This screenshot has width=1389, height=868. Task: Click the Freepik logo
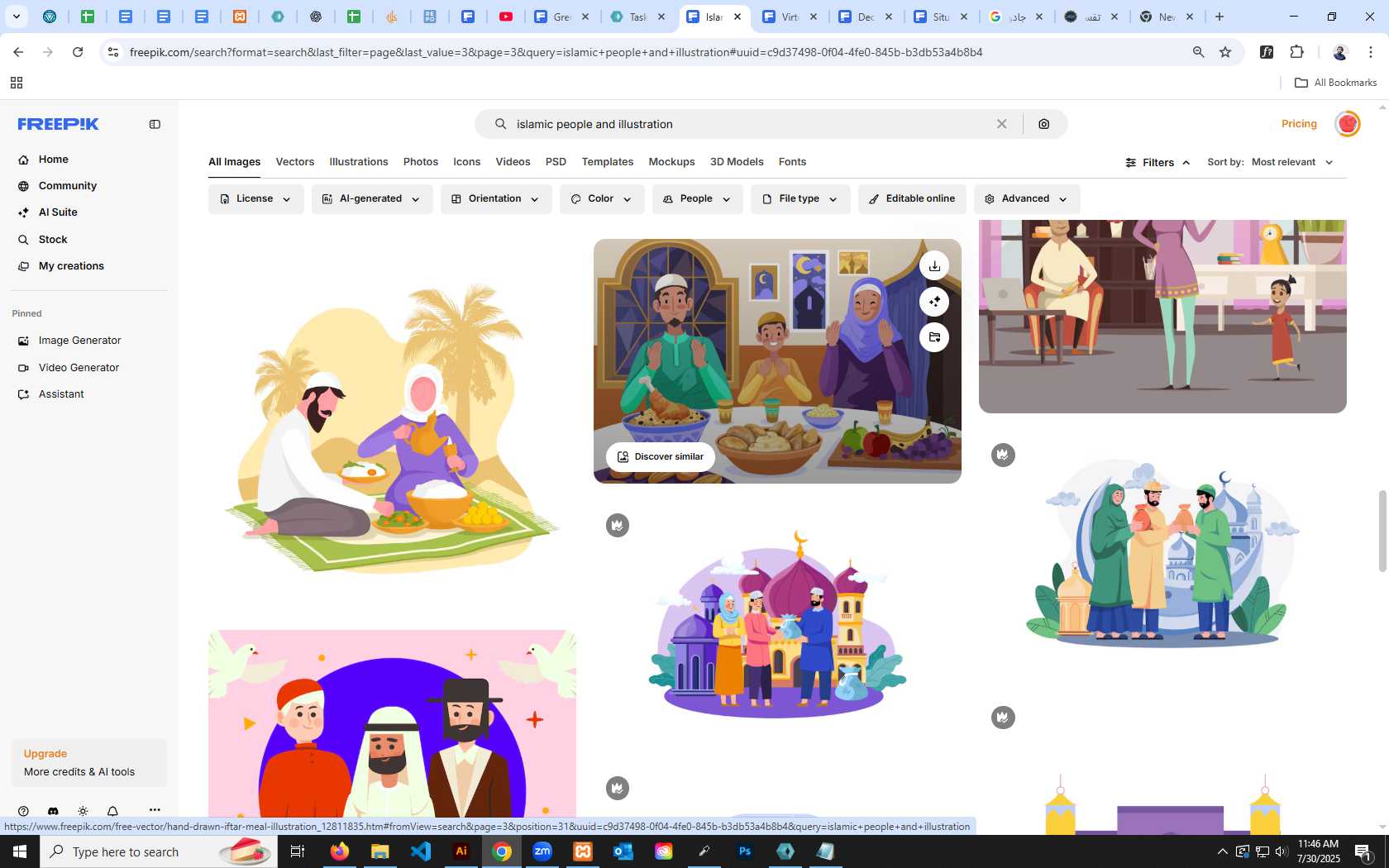59,124
